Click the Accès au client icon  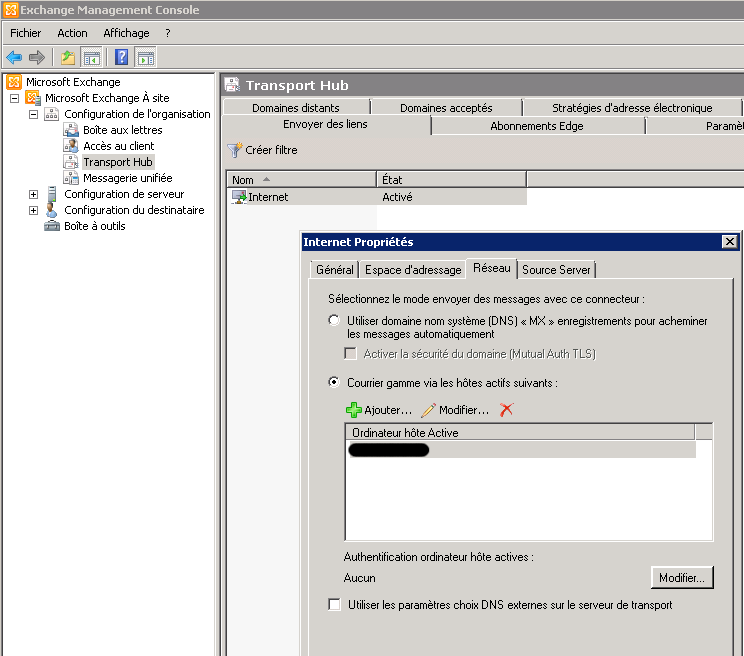(x=71, y=146)
